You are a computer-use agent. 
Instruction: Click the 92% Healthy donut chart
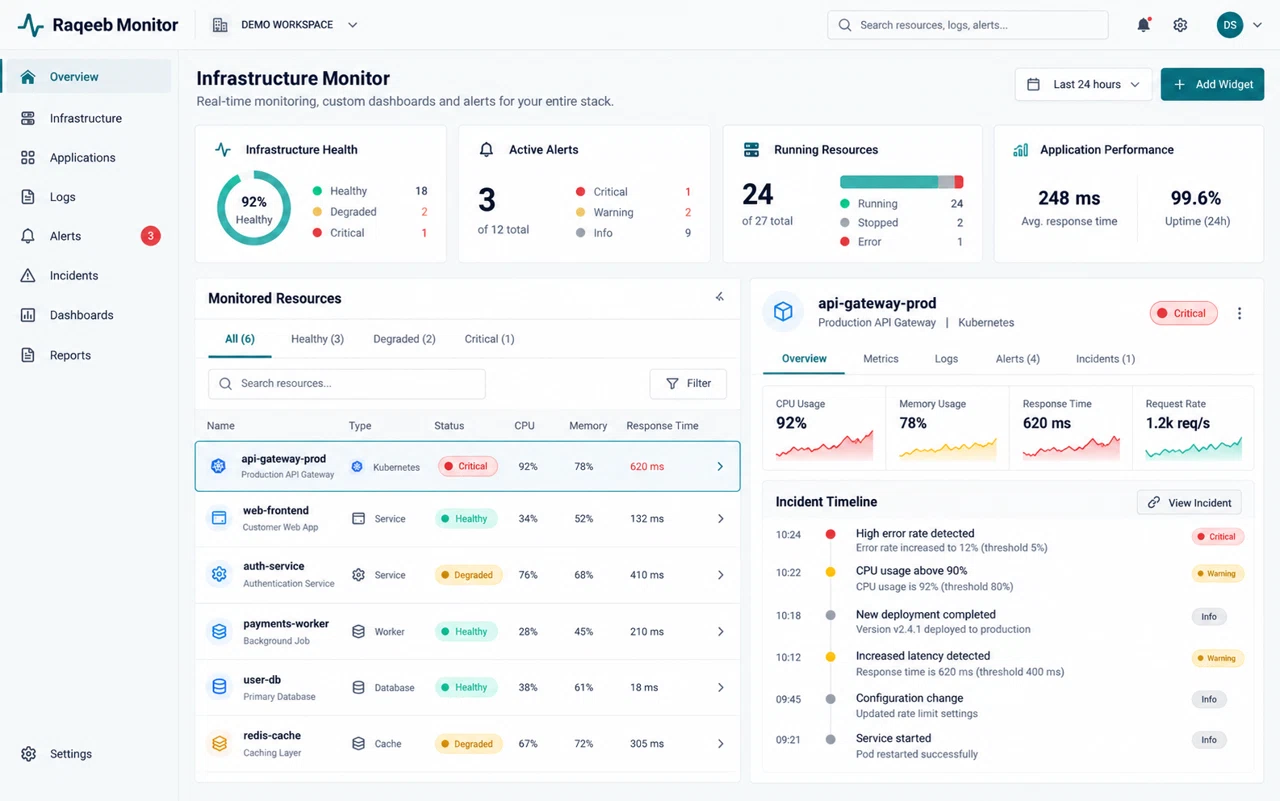click(254, 209)
